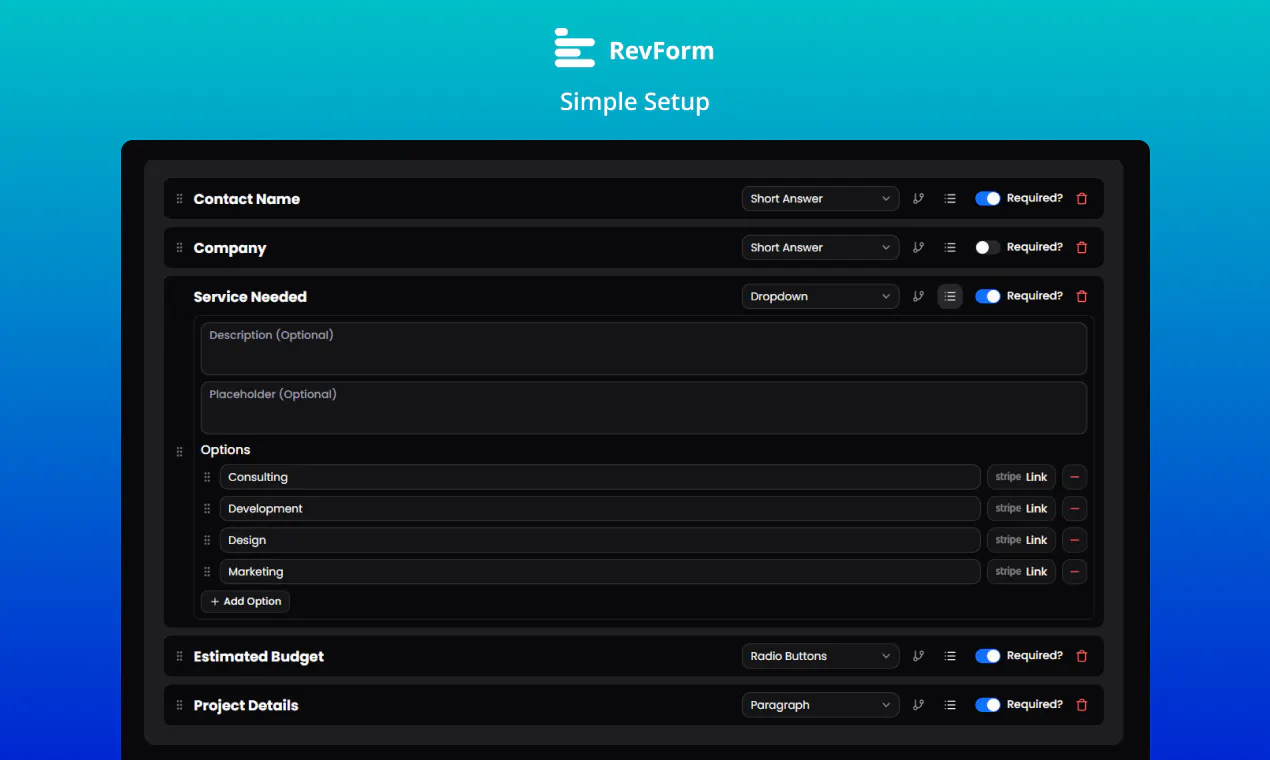The image size is (1270, 760).
Task: Click drag handle icon for Company field
Action: pos(180,248)
